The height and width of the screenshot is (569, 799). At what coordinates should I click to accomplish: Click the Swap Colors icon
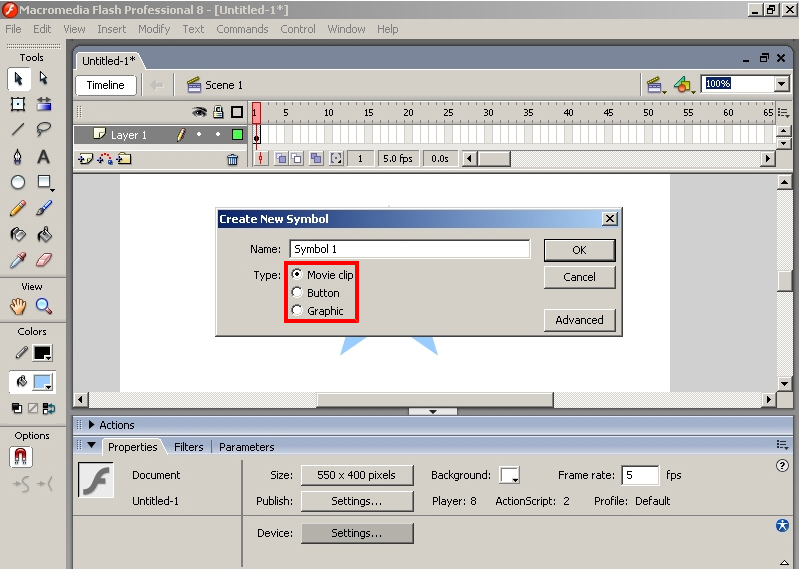(x=49, y=408)
